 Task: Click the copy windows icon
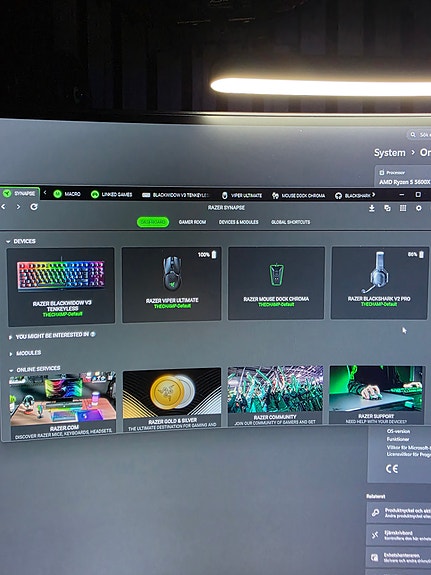tap(387, 208)
